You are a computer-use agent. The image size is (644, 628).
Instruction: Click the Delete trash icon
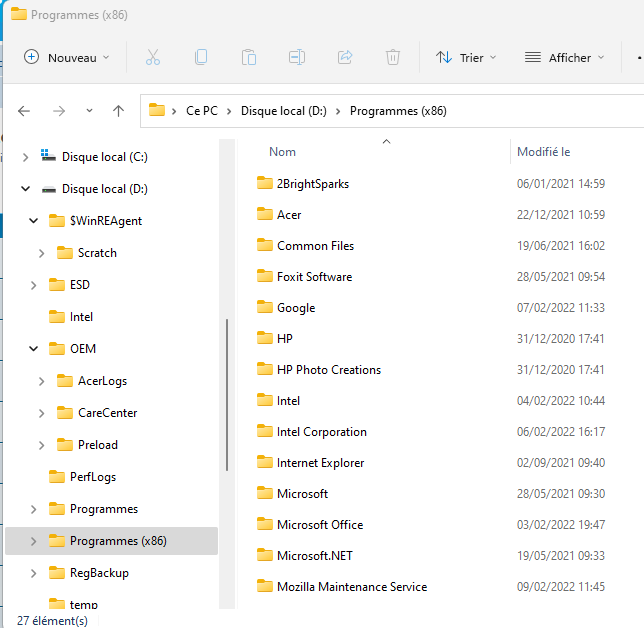[393, 57]
